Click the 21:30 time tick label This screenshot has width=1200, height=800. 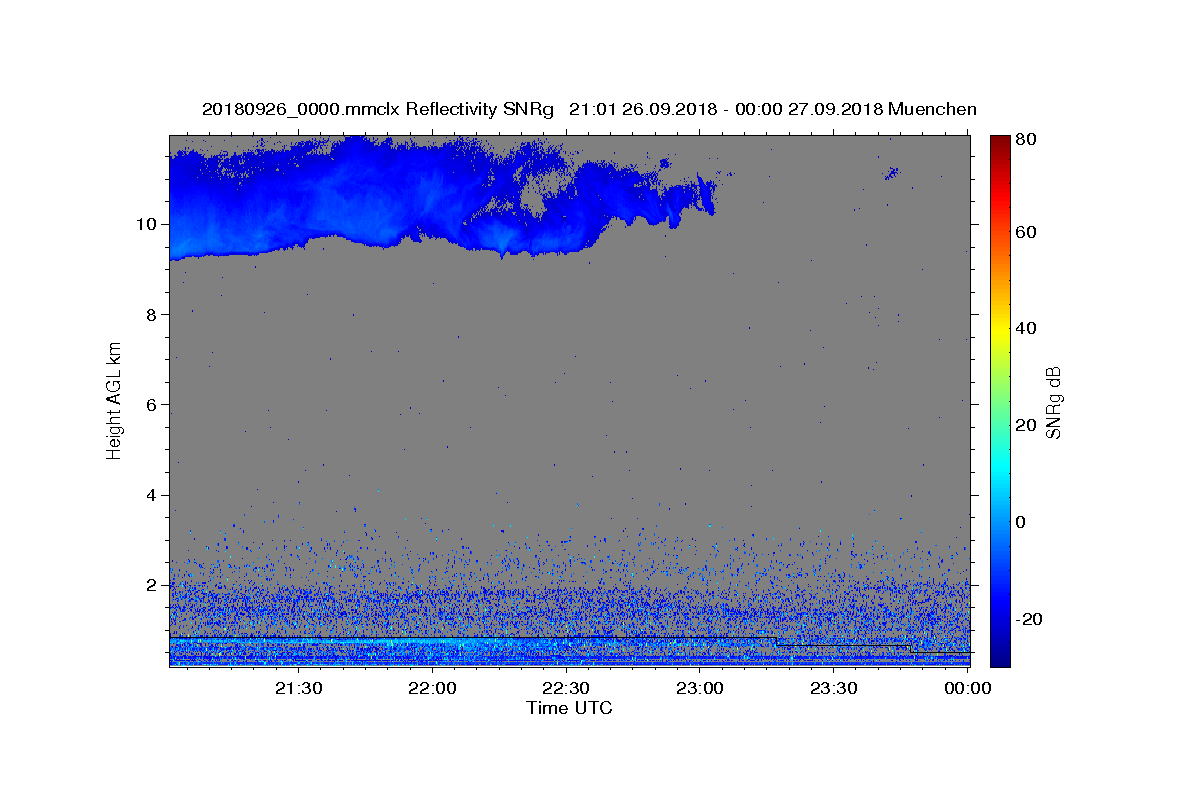(x=299, y=688)
